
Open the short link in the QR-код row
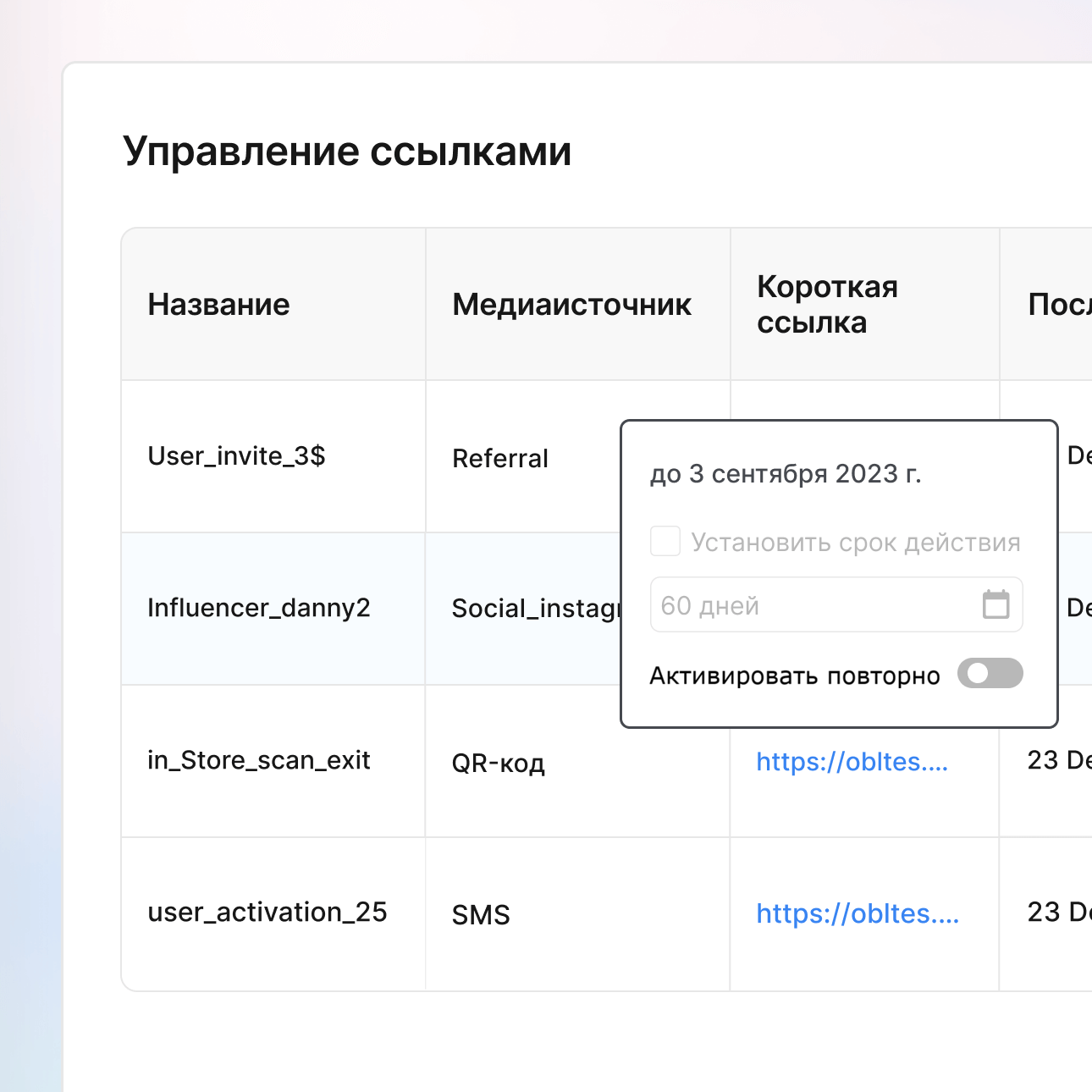coord(852,762)
